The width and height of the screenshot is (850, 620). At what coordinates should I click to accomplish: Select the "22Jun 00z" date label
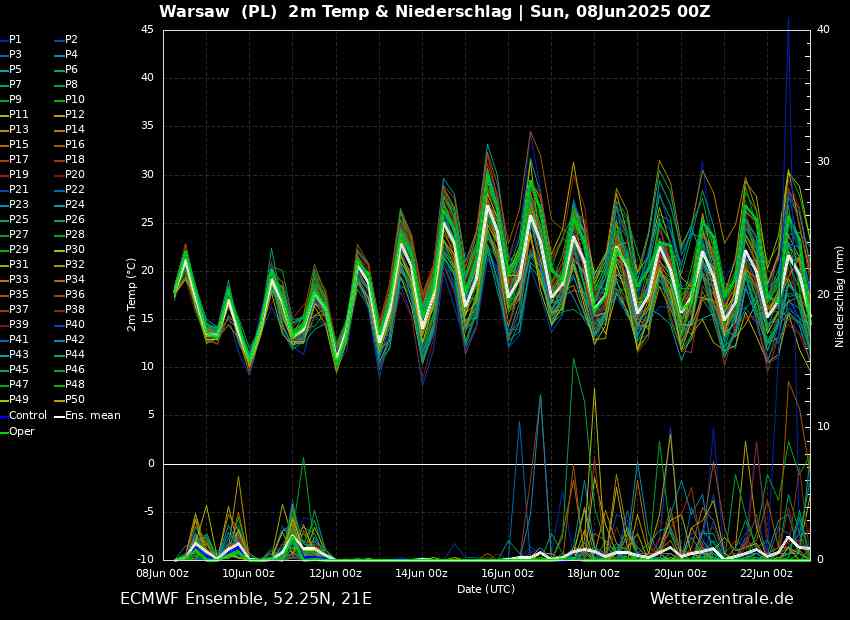coord(767,573)
